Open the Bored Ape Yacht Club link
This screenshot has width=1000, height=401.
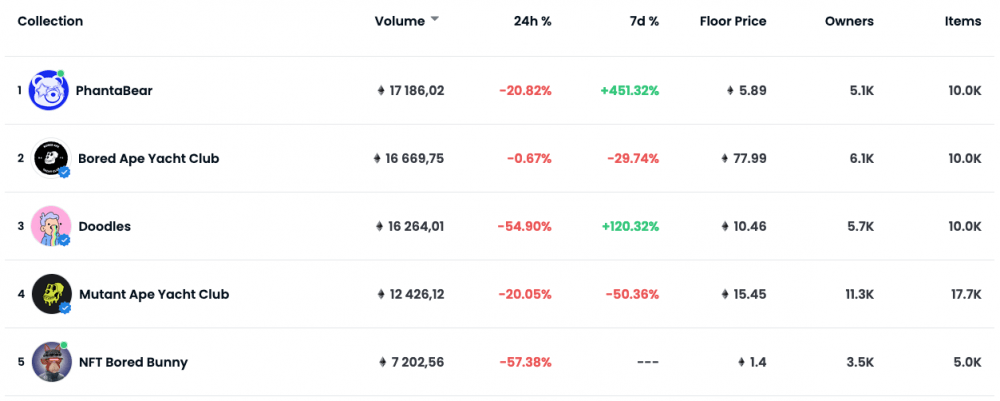pos(148,159)
